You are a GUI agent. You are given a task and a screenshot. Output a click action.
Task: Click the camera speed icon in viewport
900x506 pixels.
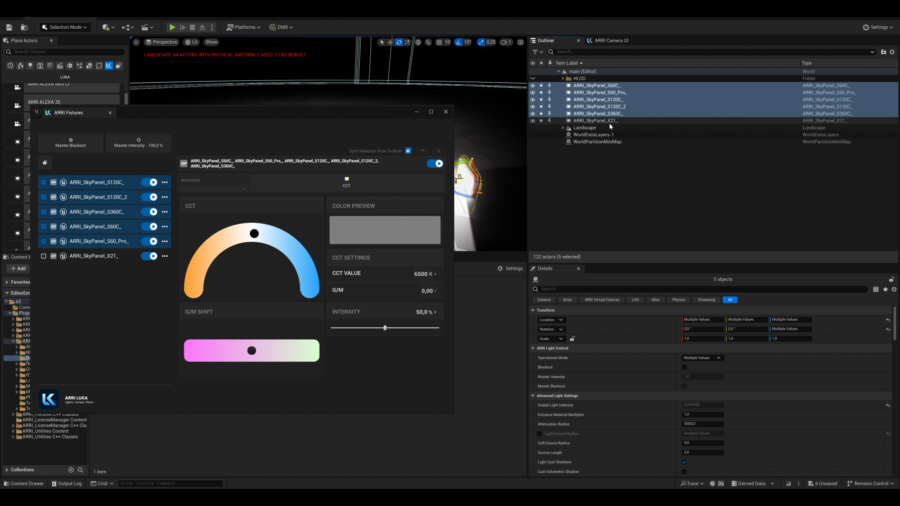pyautogui.click(x=506, y=42)
